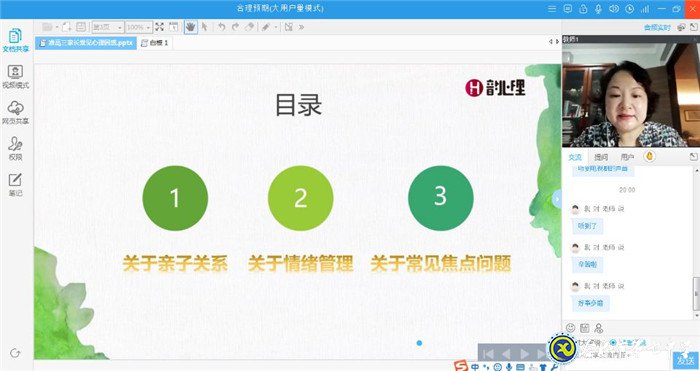Select the teacher video thumbnail
Screen dimensions: 700x371
coord(631,95)
